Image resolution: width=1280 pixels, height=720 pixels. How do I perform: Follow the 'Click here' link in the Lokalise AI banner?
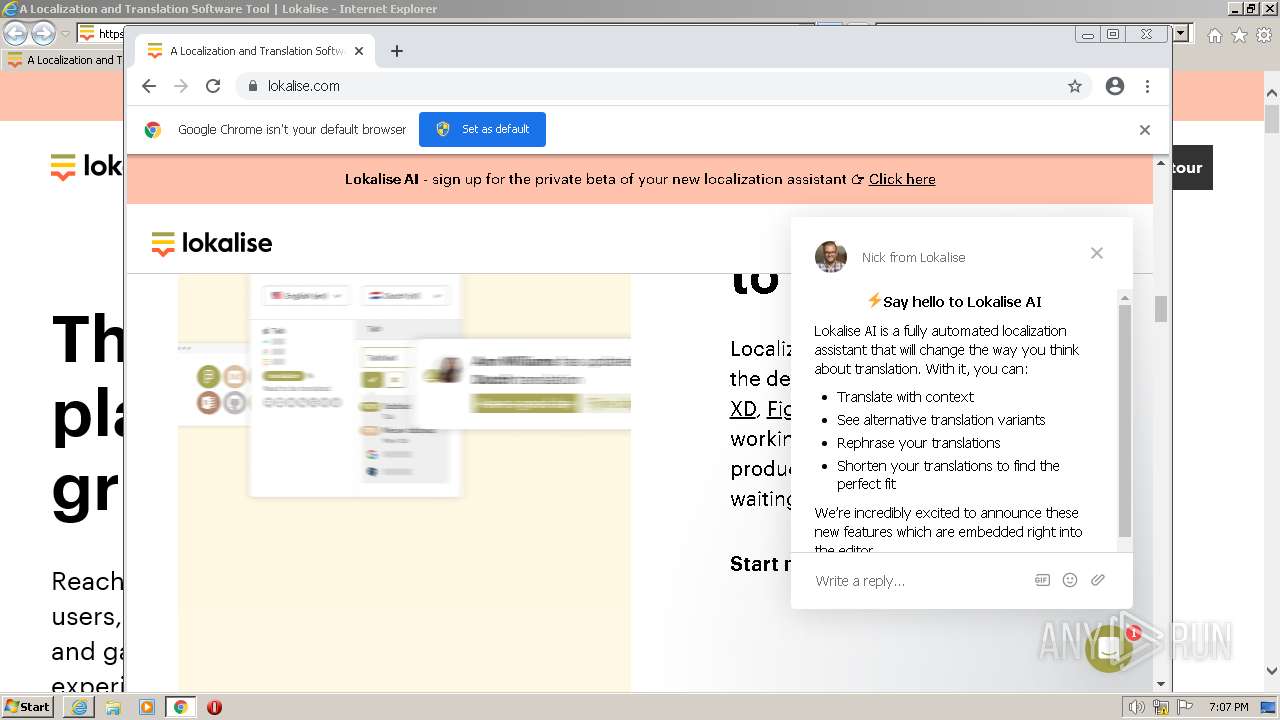pyautogui.click(x=902, y=179)
